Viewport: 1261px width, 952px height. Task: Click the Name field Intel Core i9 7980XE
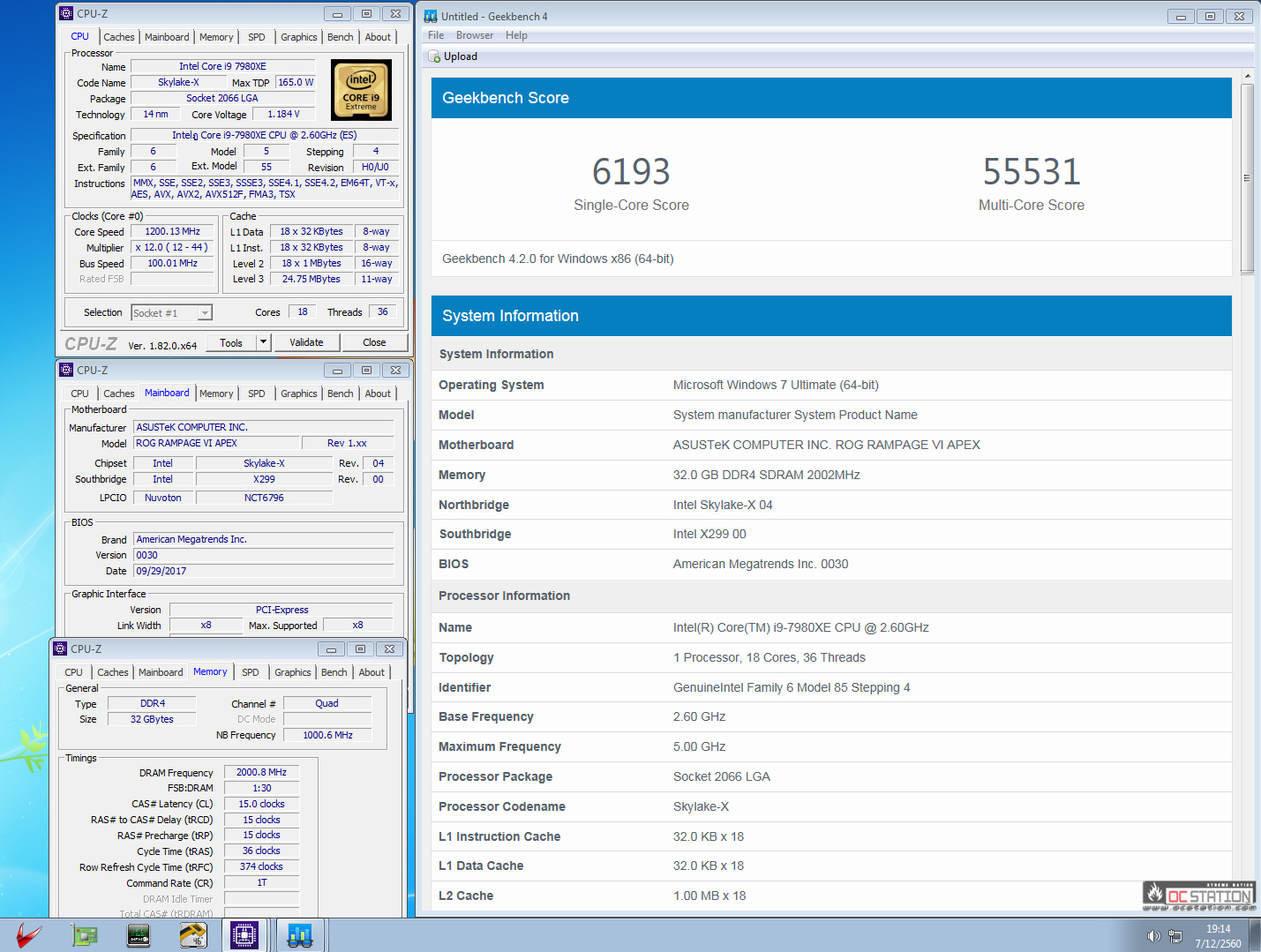tap(222, 66)
